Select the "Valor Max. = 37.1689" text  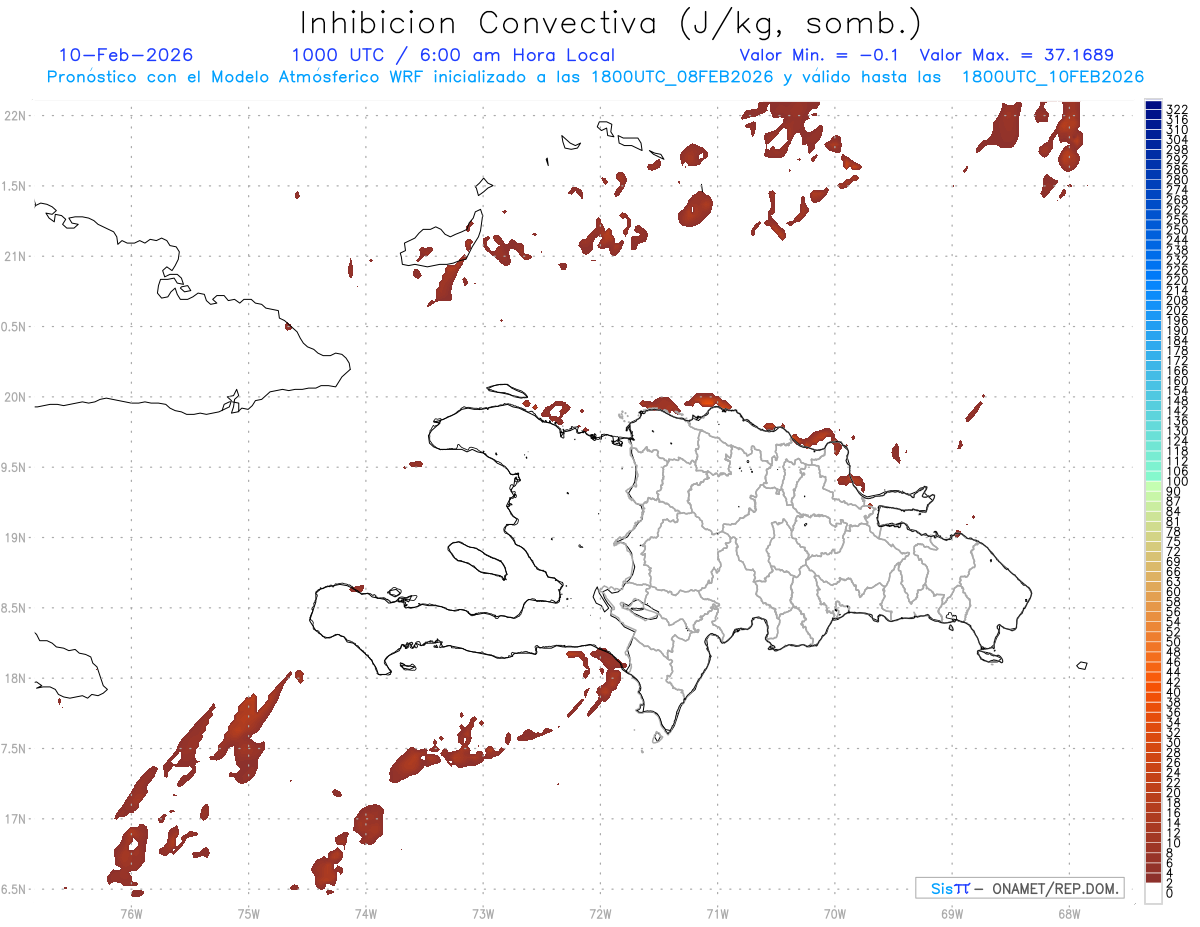click(x=1016, y=55)
